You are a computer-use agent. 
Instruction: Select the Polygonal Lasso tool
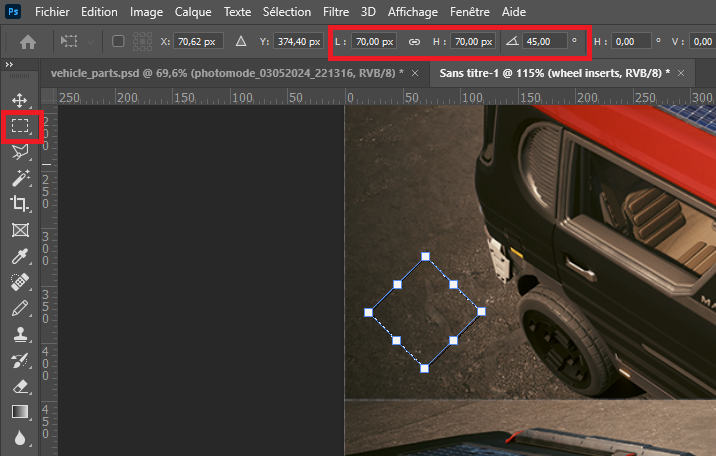[x=19, y=152]
